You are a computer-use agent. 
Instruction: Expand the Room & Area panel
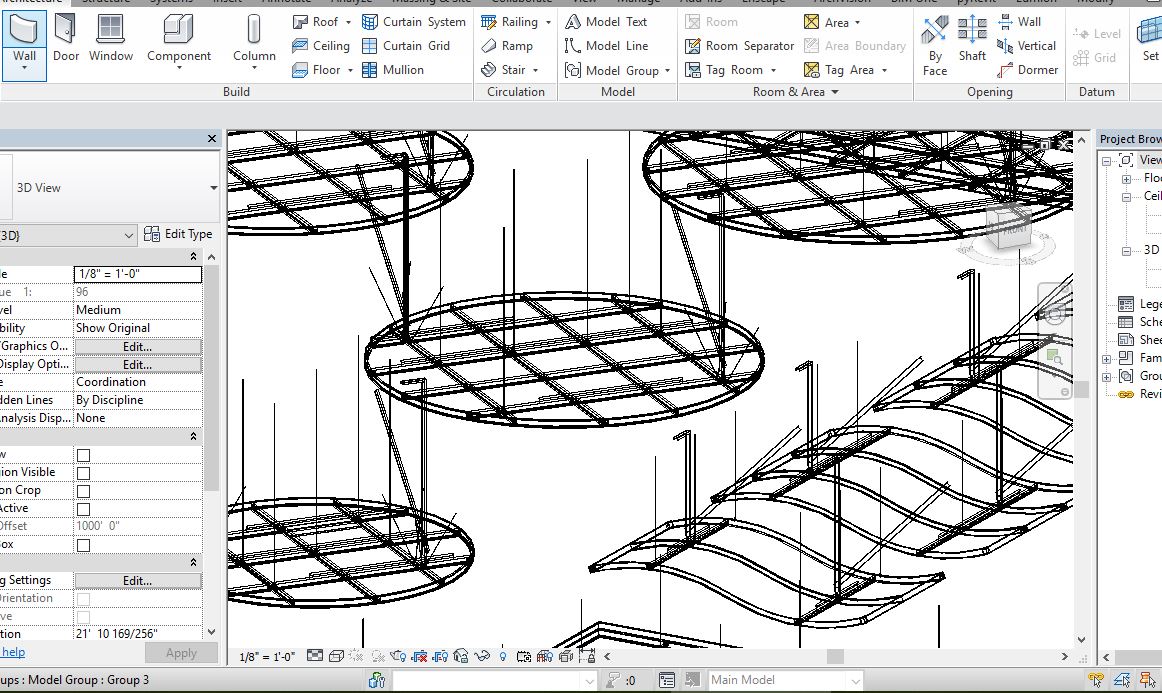pos(835,92)
